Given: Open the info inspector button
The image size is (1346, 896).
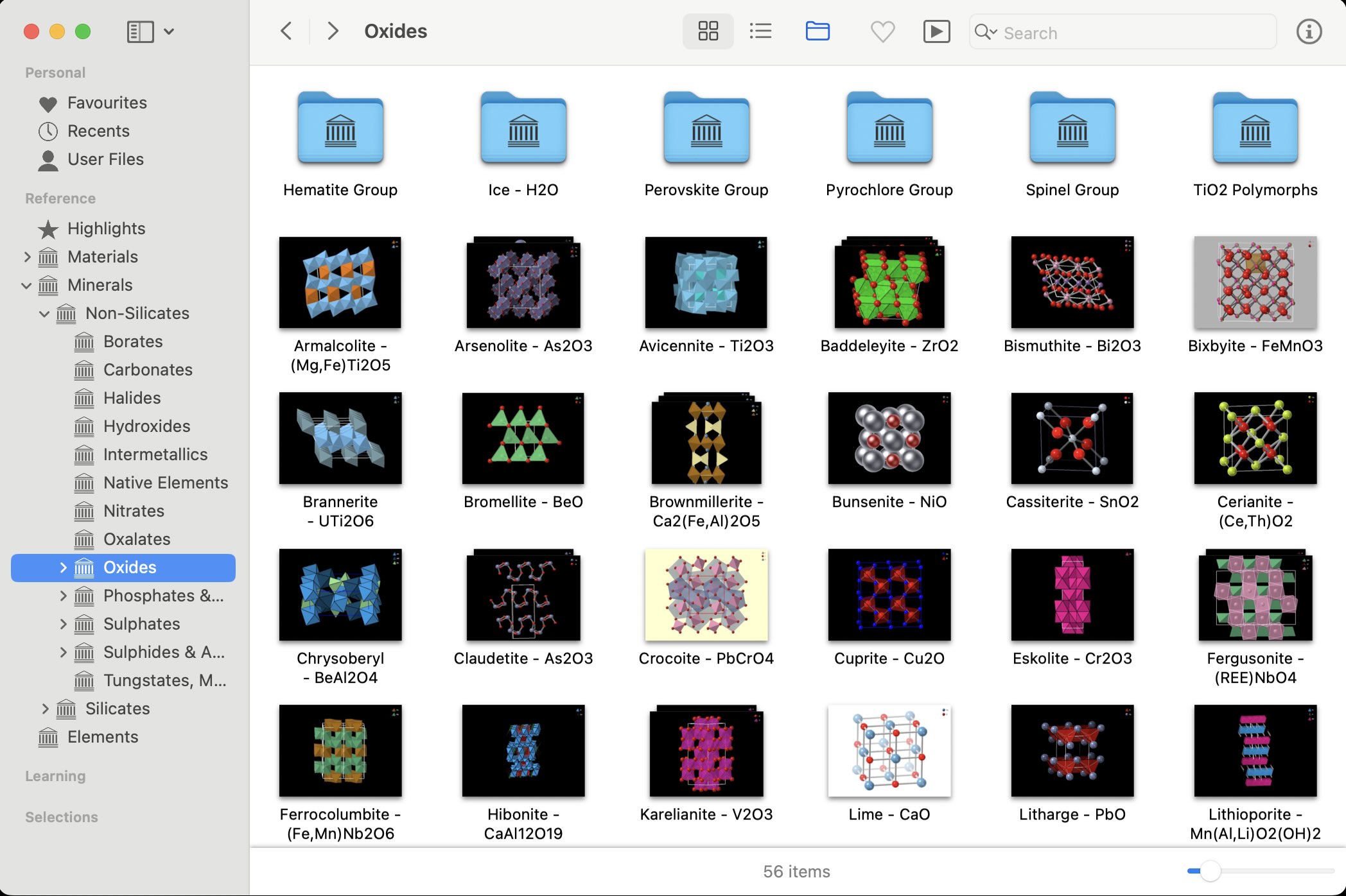Looking at the screenshot, I should [1309, 31].
